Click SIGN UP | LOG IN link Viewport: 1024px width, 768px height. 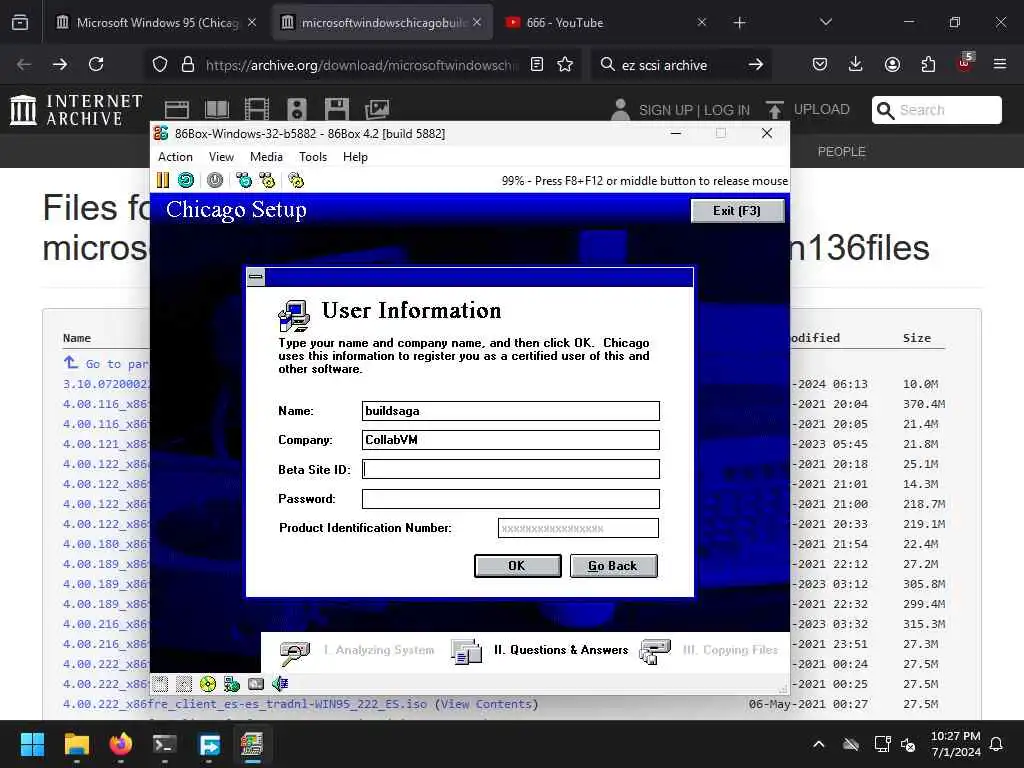click(x=694, y=110)
